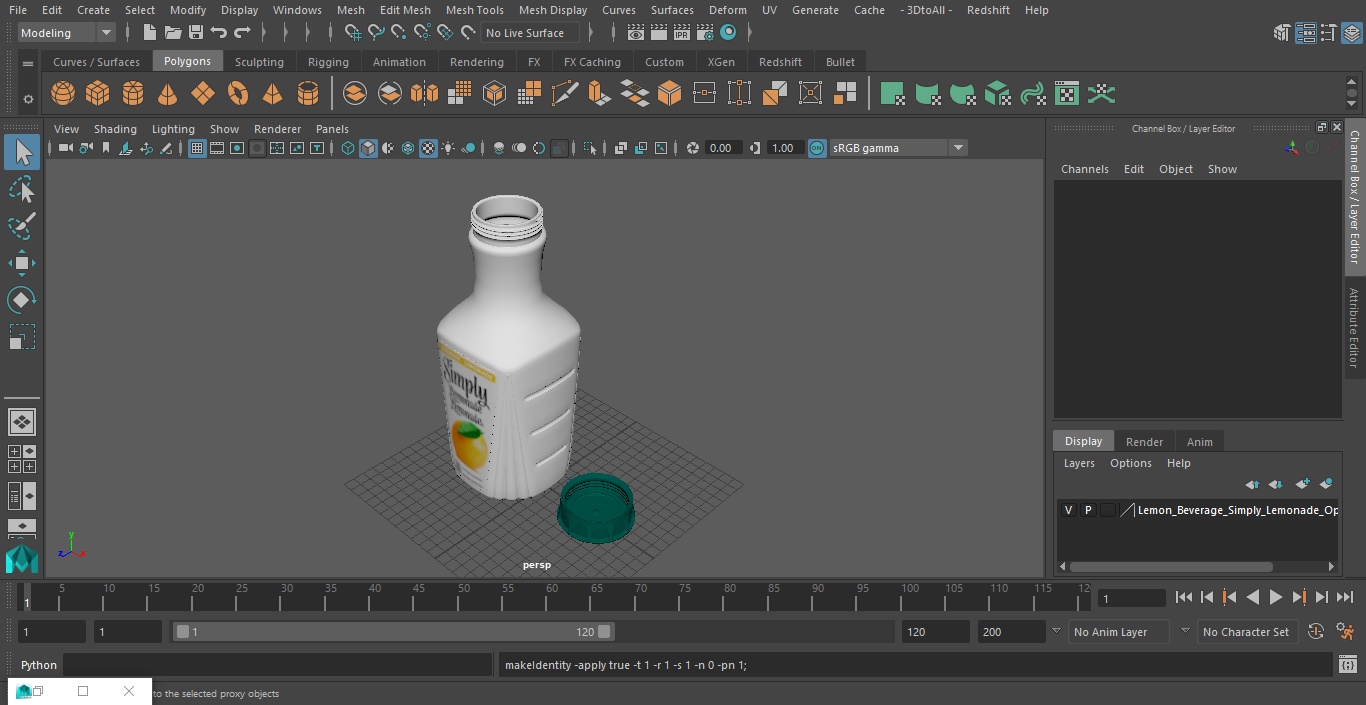
Task: Toggle layer visibility V box
Action: tap(1068, 510)
